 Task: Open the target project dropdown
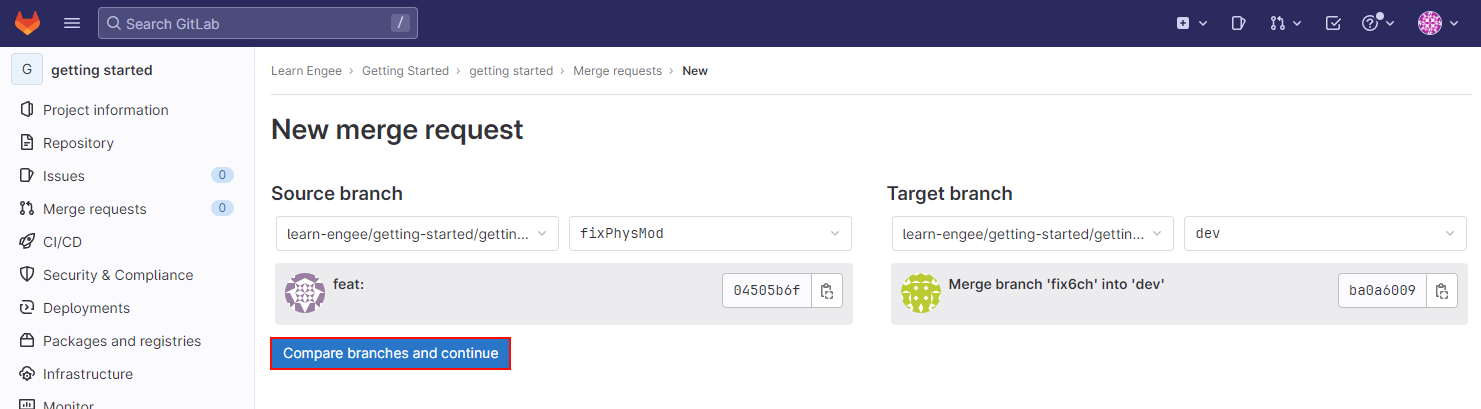(1033, 233)
